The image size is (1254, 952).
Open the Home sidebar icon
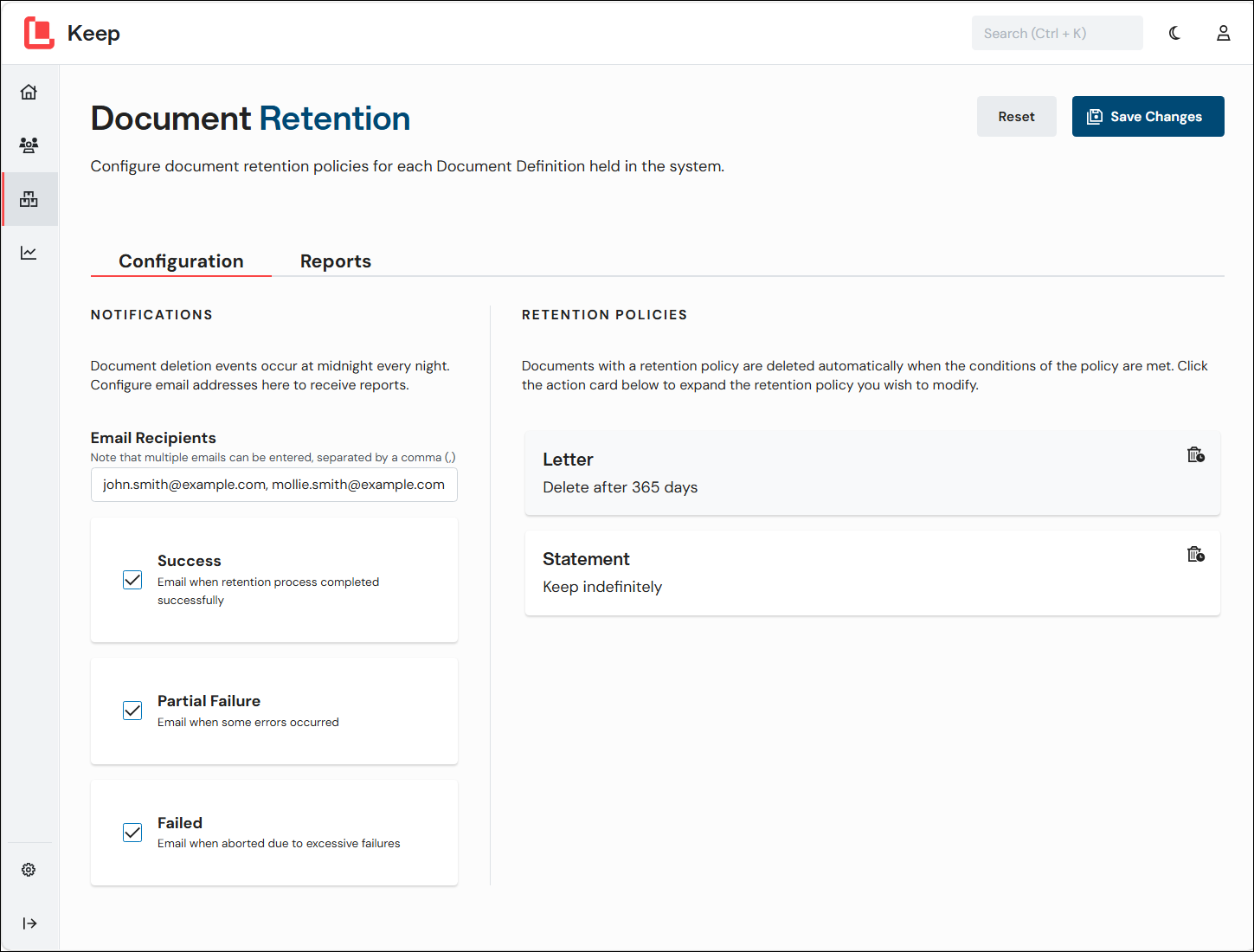[29, 92]
